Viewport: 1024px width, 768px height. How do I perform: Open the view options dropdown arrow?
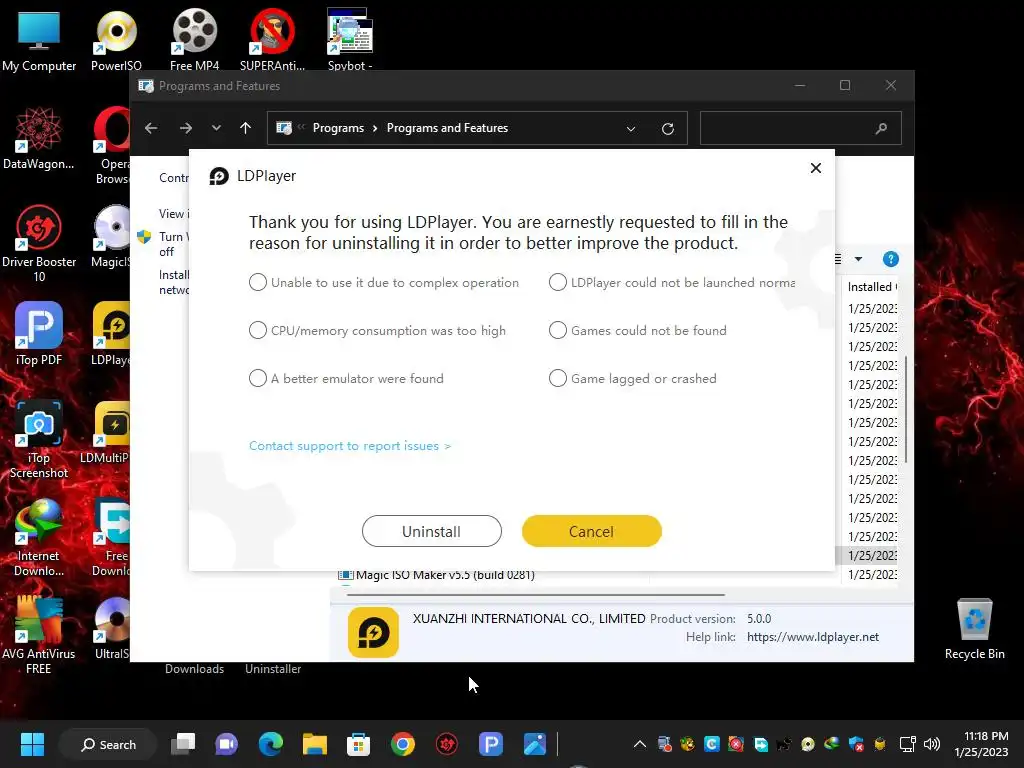(x=858, y=259)
